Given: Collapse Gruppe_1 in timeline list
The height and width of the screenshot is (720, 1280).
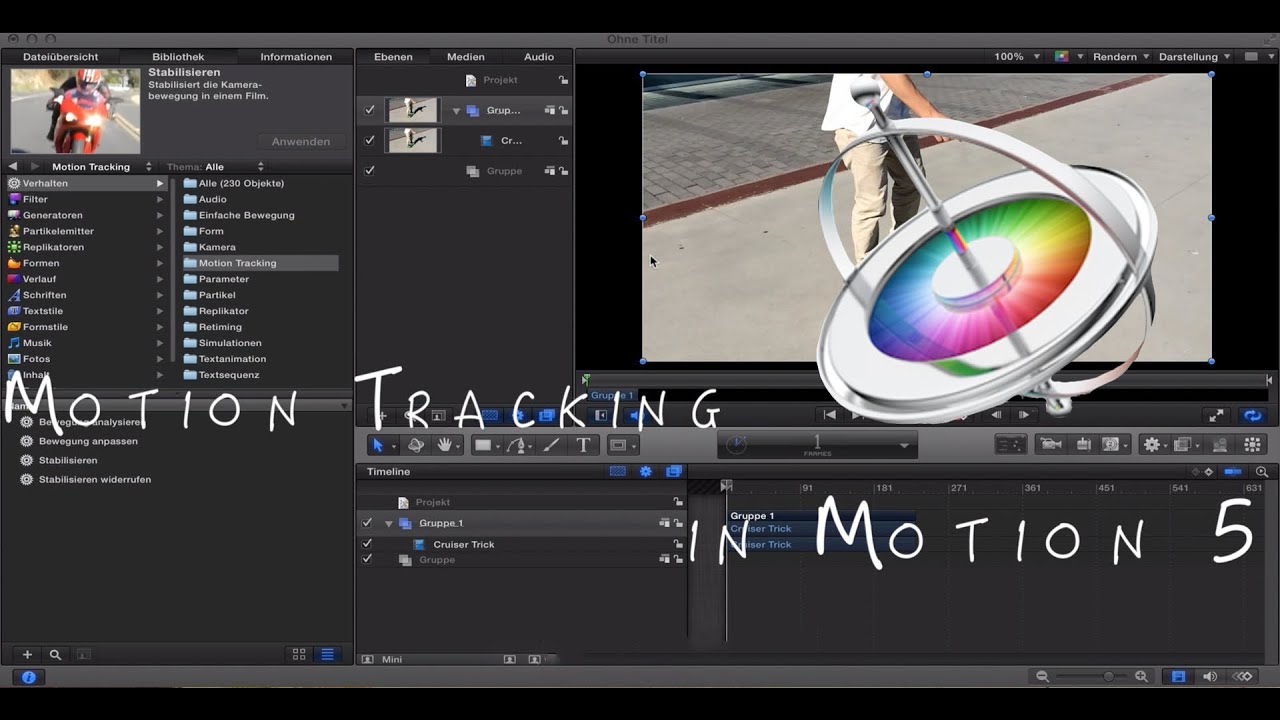Looking at the screenshot, I should coord(389,524).
